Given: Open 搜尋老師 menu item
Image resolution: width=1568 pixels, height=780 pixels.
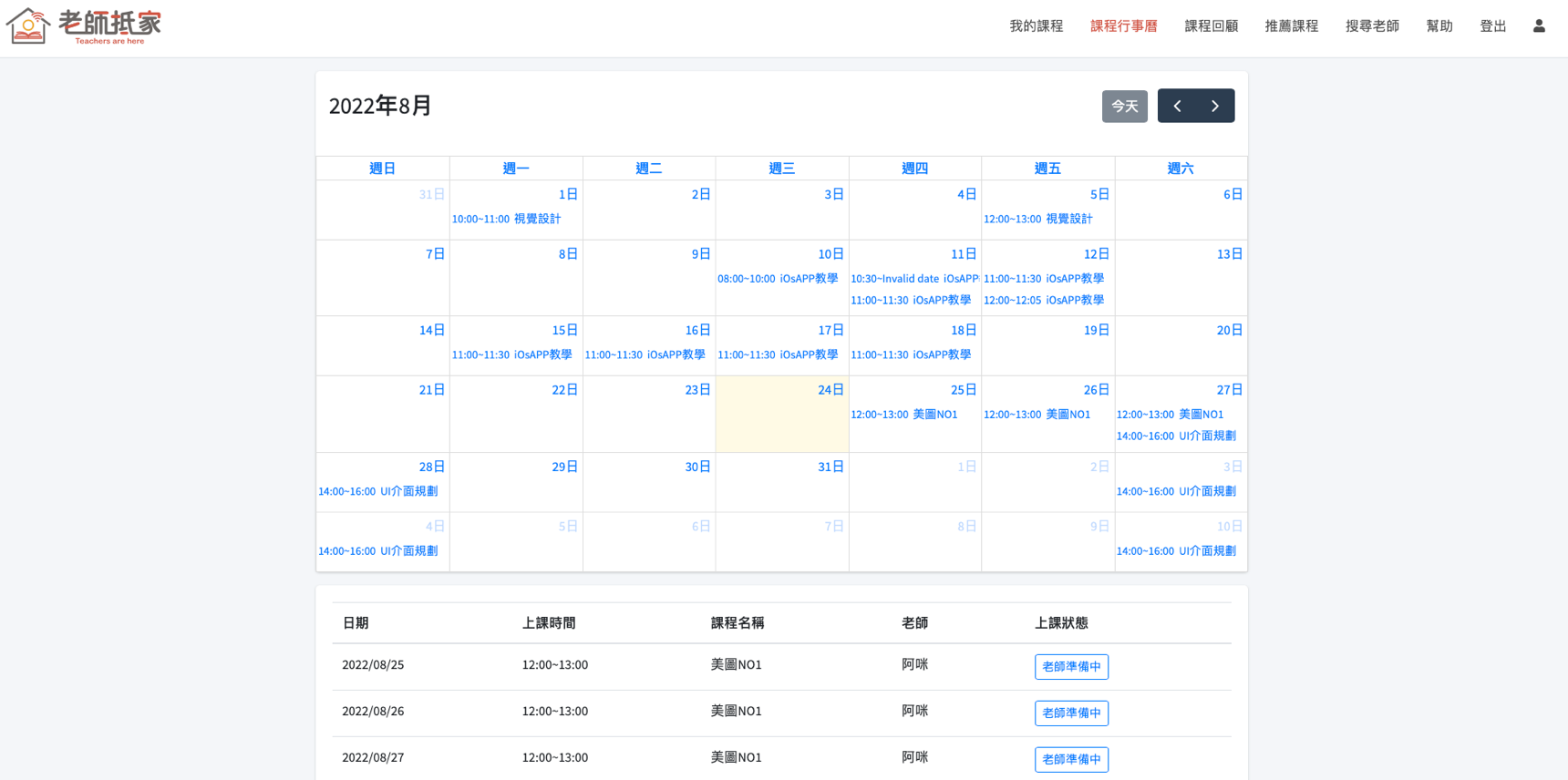Looking at the screenshot, I should click(x=1373, y=26).
